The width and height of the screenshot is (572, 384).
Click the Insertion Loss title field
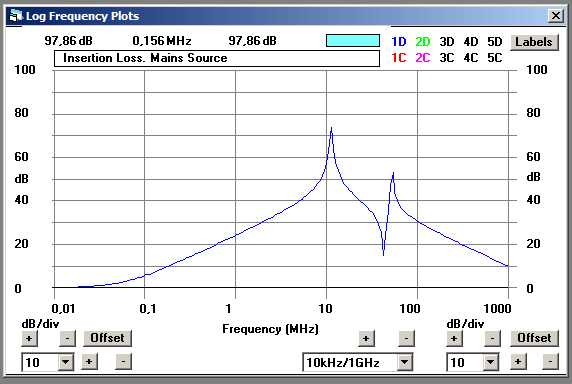point(217,58)
